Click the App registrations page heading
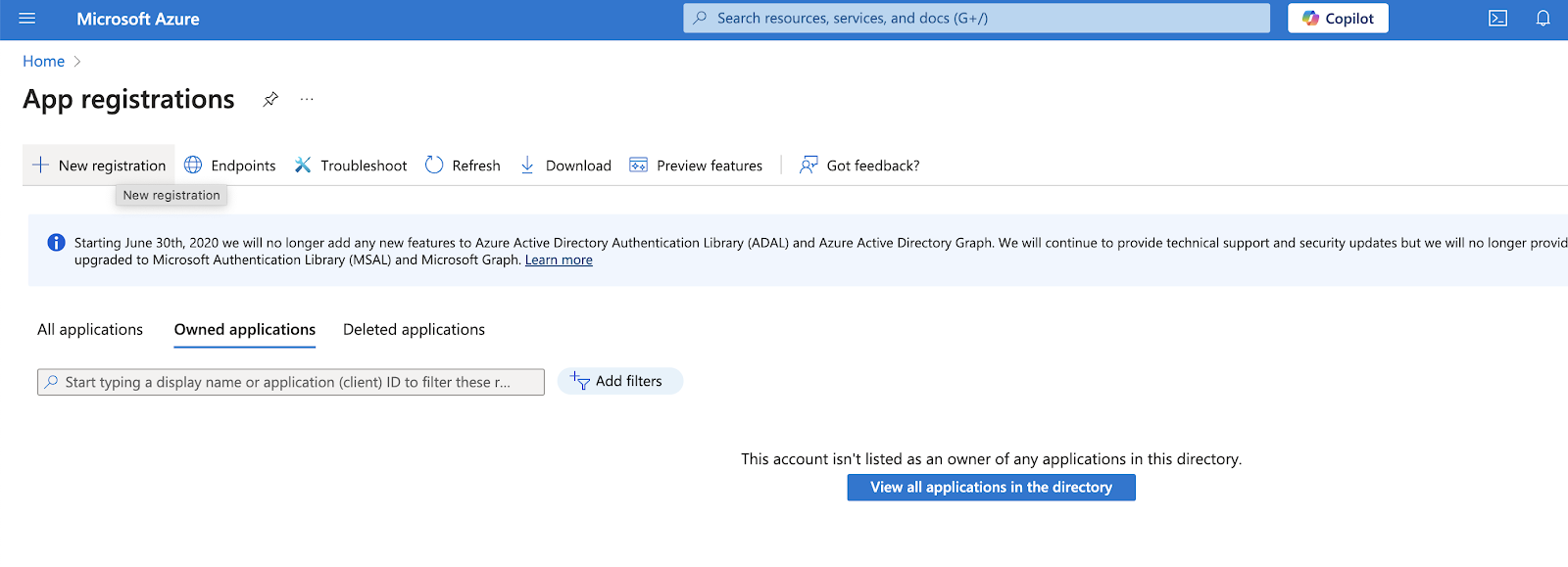1568x567 pixels. click(x=128, y=99)
